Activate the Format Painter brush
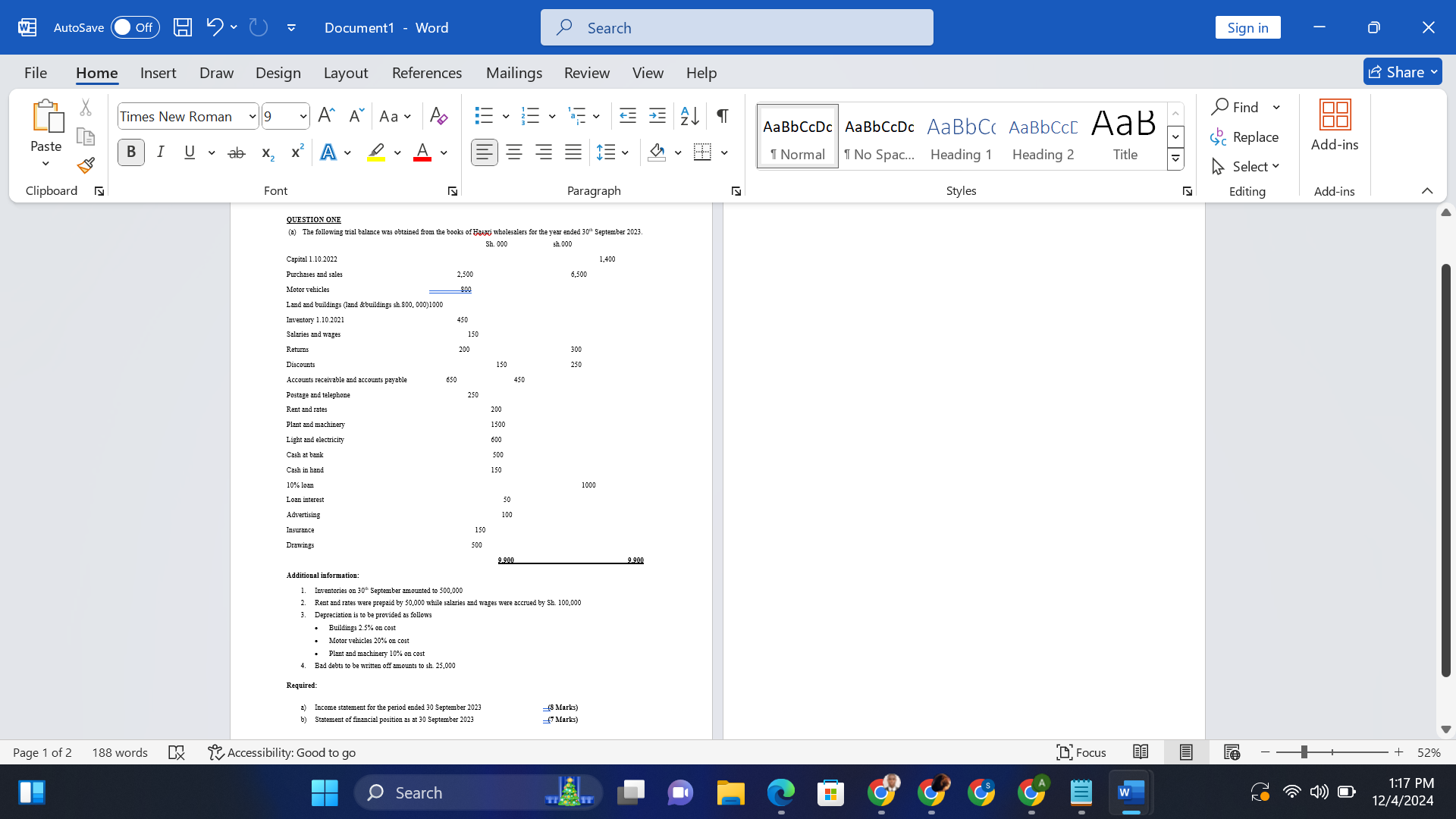 (86, 165)
